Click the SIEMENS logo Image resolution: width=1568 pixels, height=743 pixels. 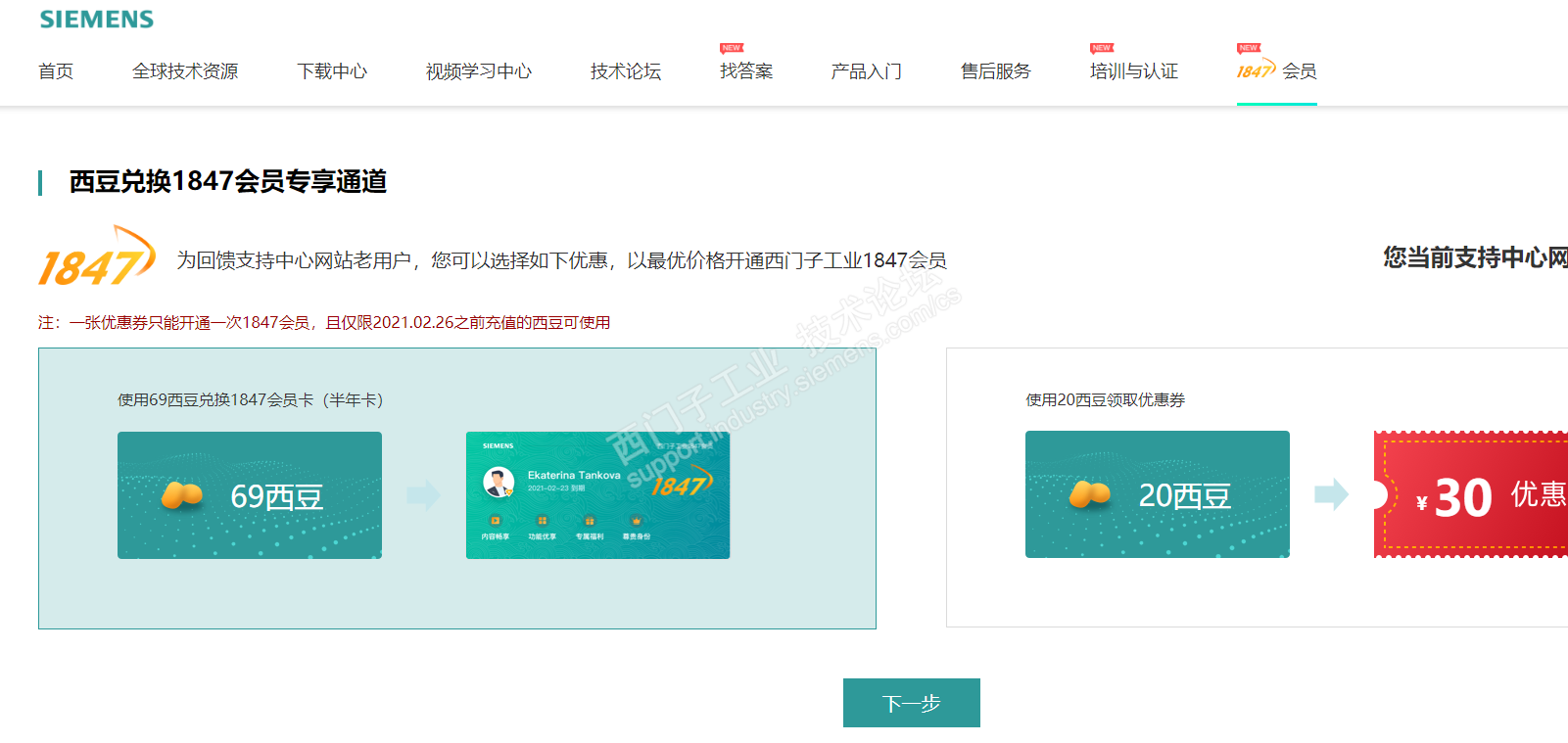tap(97, 19)
